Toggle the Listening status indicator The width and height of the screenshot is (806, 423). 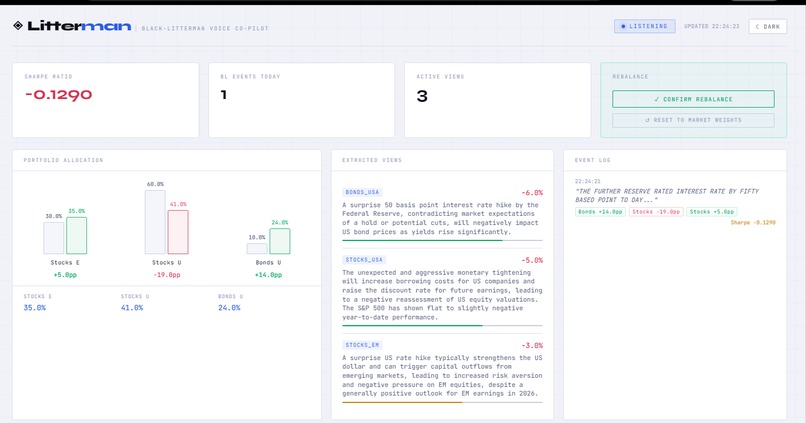coord(645,26)
